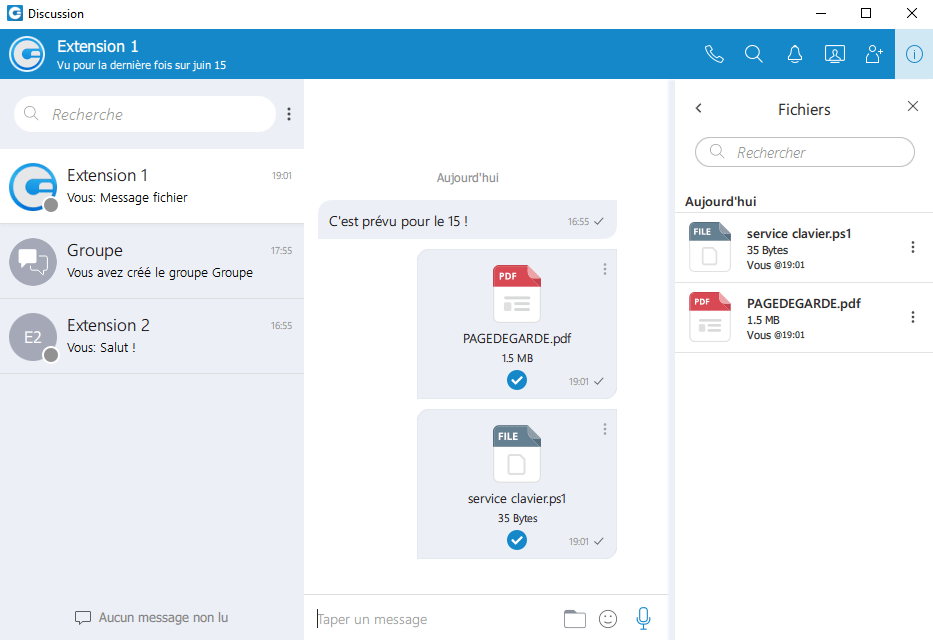Maximize the Discussion window
Image resolution: width=933 pixels, height=640 pixels.
(x=866, y=13)
